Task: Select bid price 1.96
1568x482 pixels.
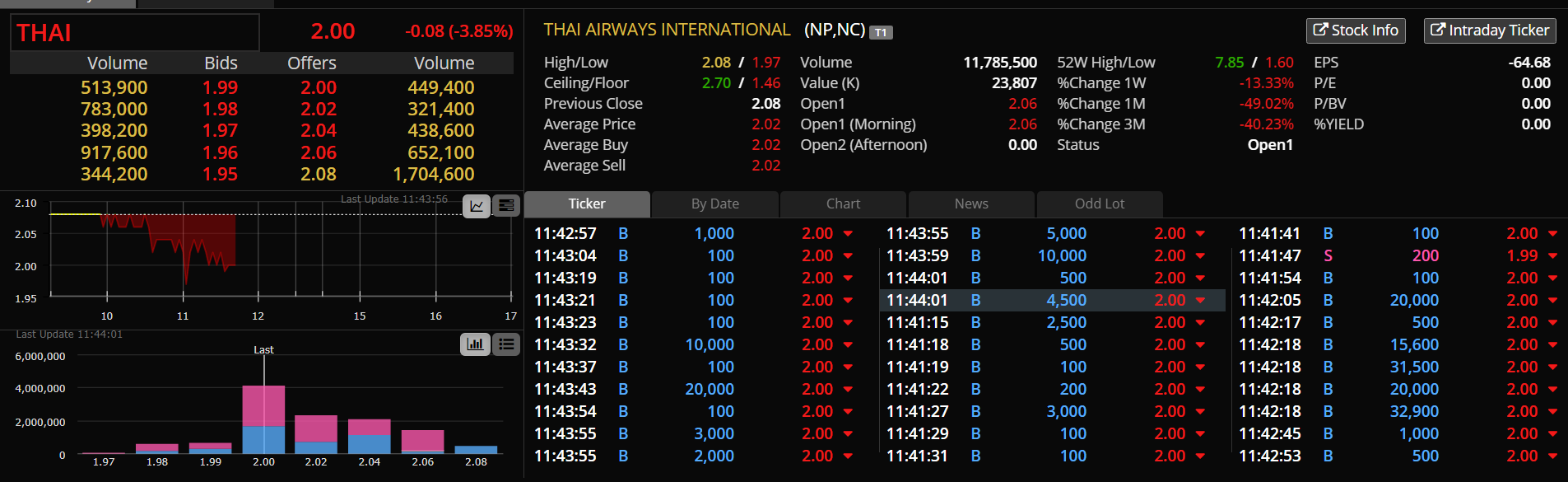Action: click(220, 152)
